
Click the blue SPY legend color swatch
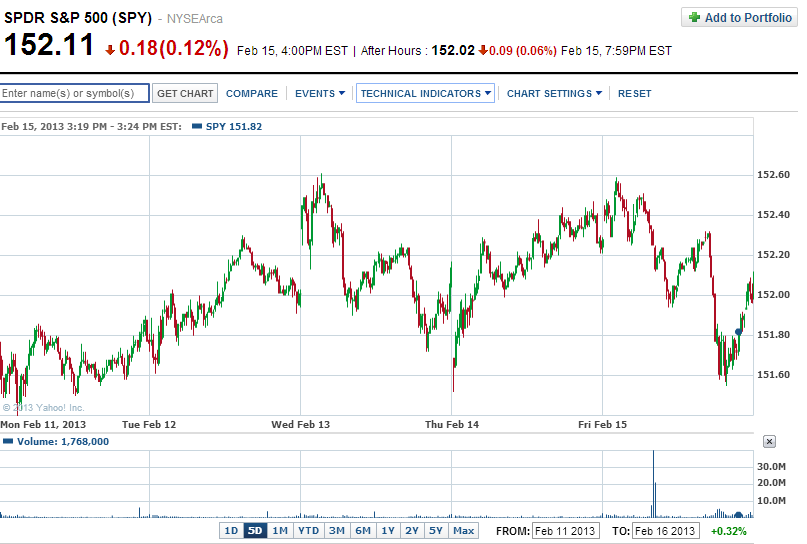pos(197,126)
